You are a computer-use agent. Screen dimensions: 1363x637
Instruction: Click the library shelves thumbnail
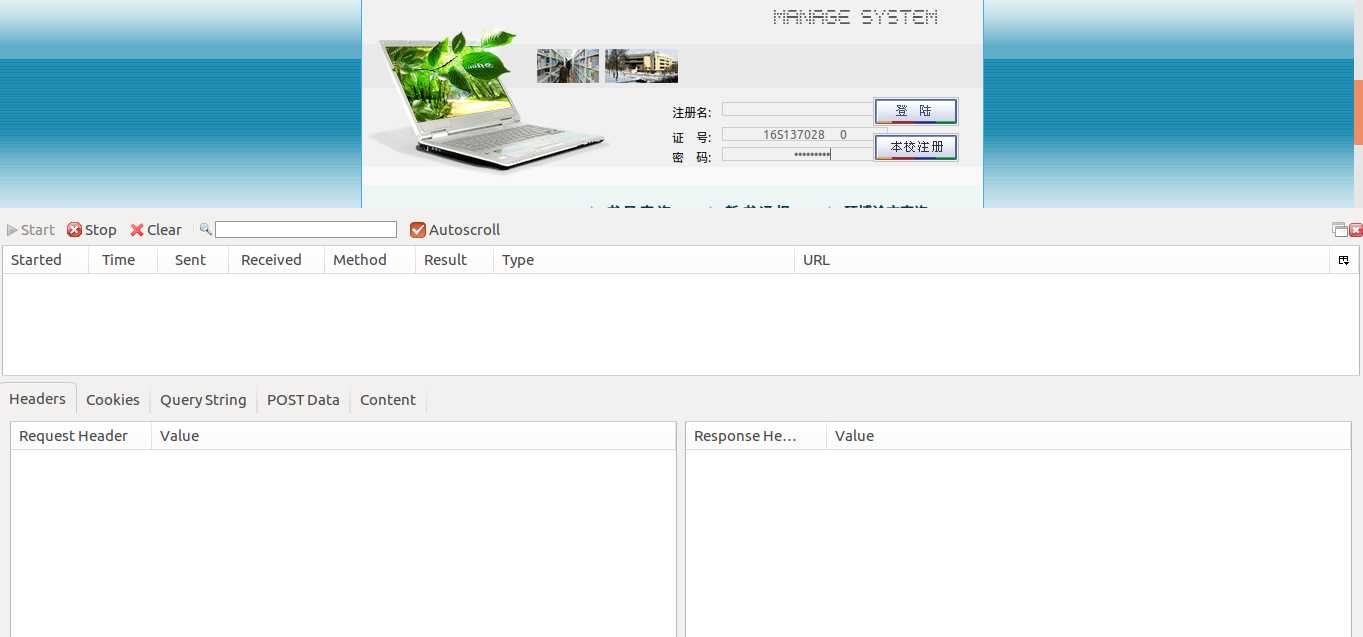(x=568, y=66)
